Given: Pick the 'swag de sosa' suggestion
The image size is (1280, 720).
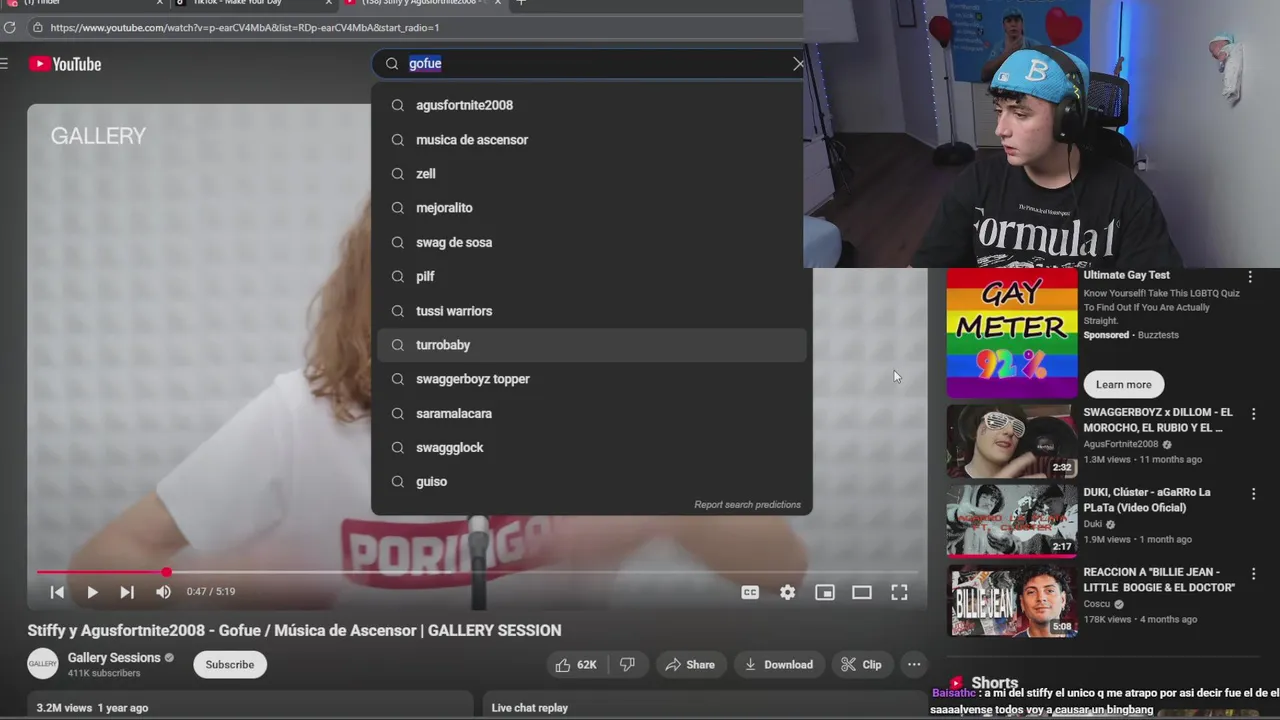Looking at the screenshot, I should point(591,242).
